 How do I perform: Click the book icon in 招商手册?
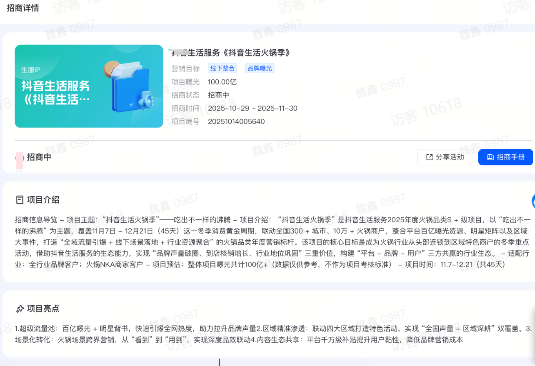490,157
